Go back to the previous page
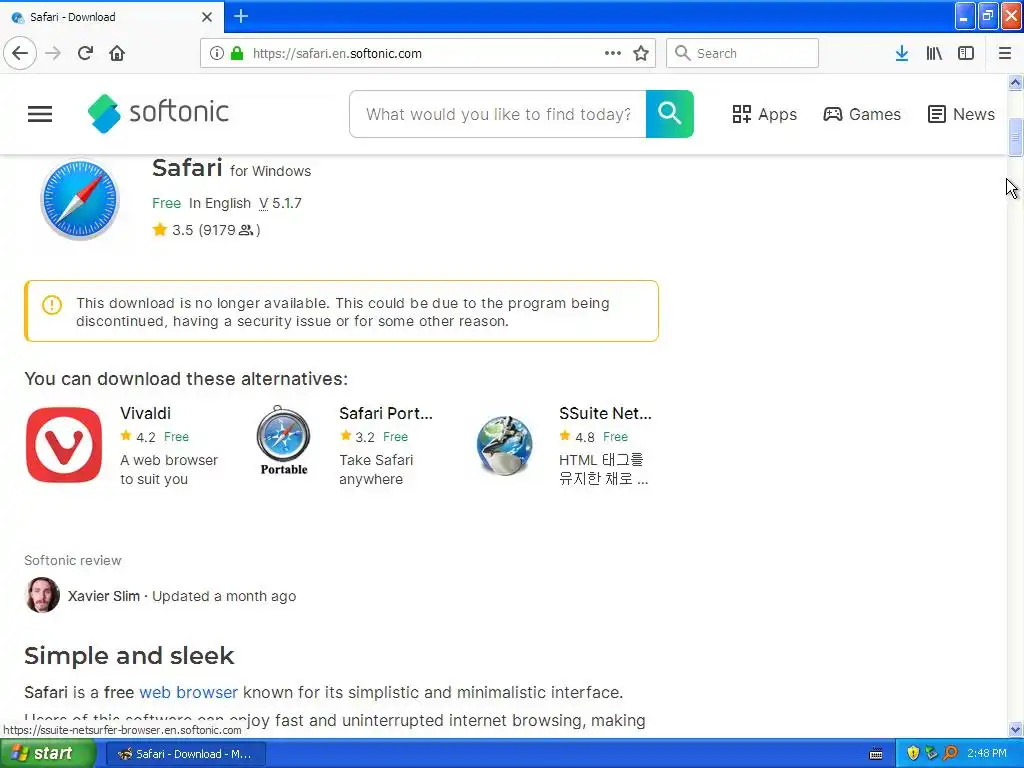This screenshot has height=768, width=1024. 20,54
